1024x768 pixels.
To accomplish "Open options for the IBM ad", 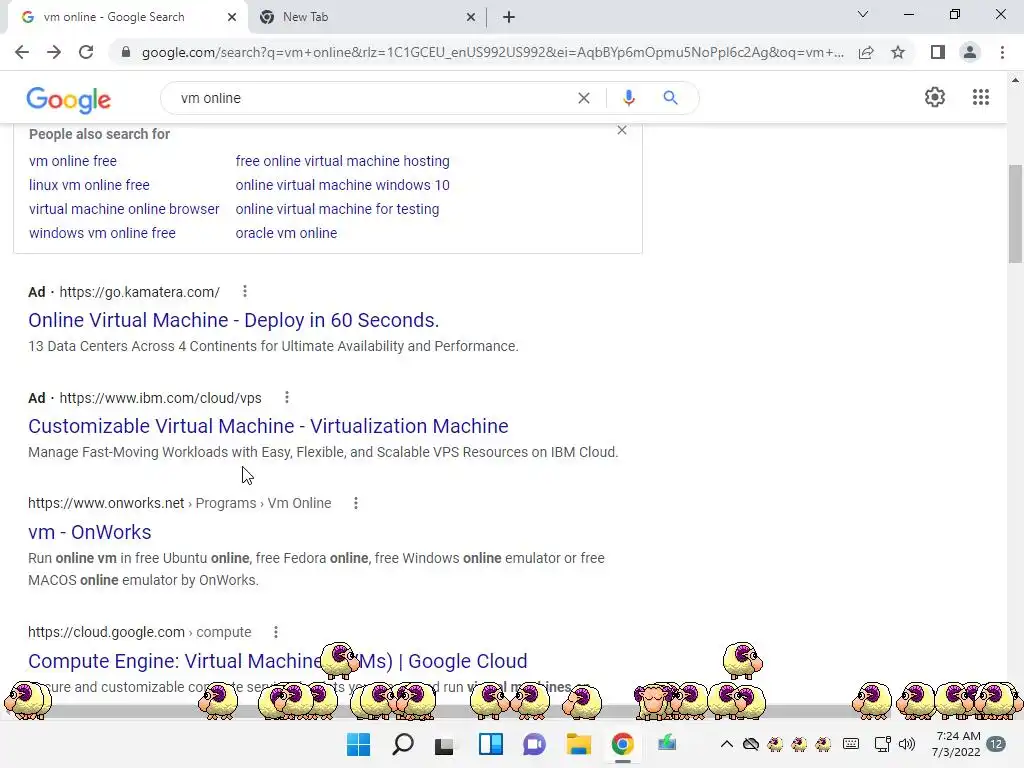I will pyautogui.click(x=287, y=397).
